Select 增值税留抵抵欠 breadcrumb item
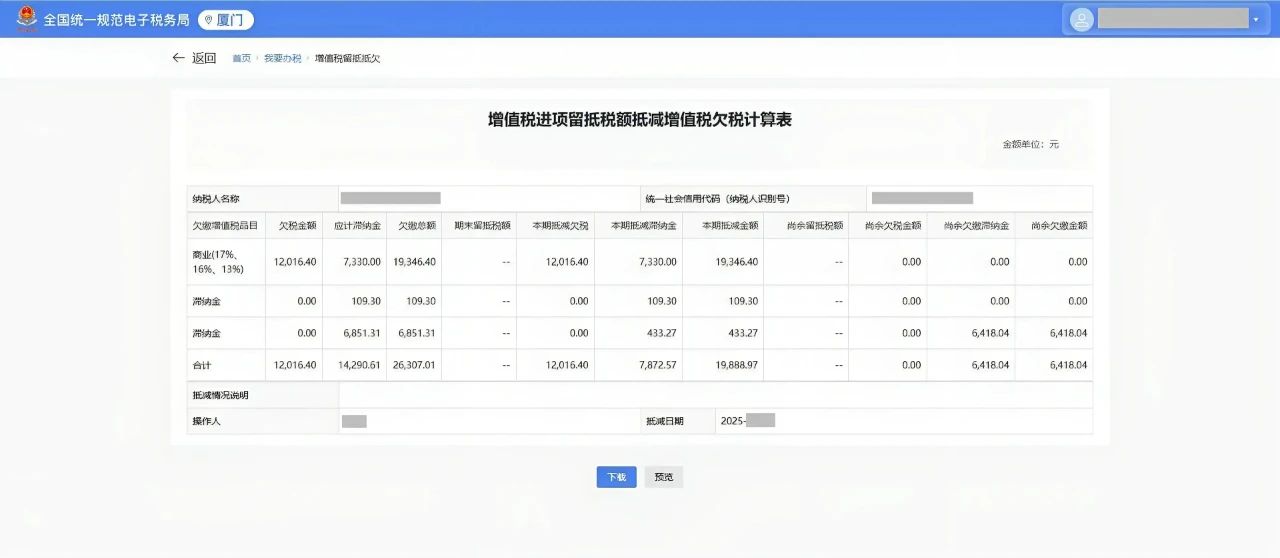1280x558 pixels. 347,59
